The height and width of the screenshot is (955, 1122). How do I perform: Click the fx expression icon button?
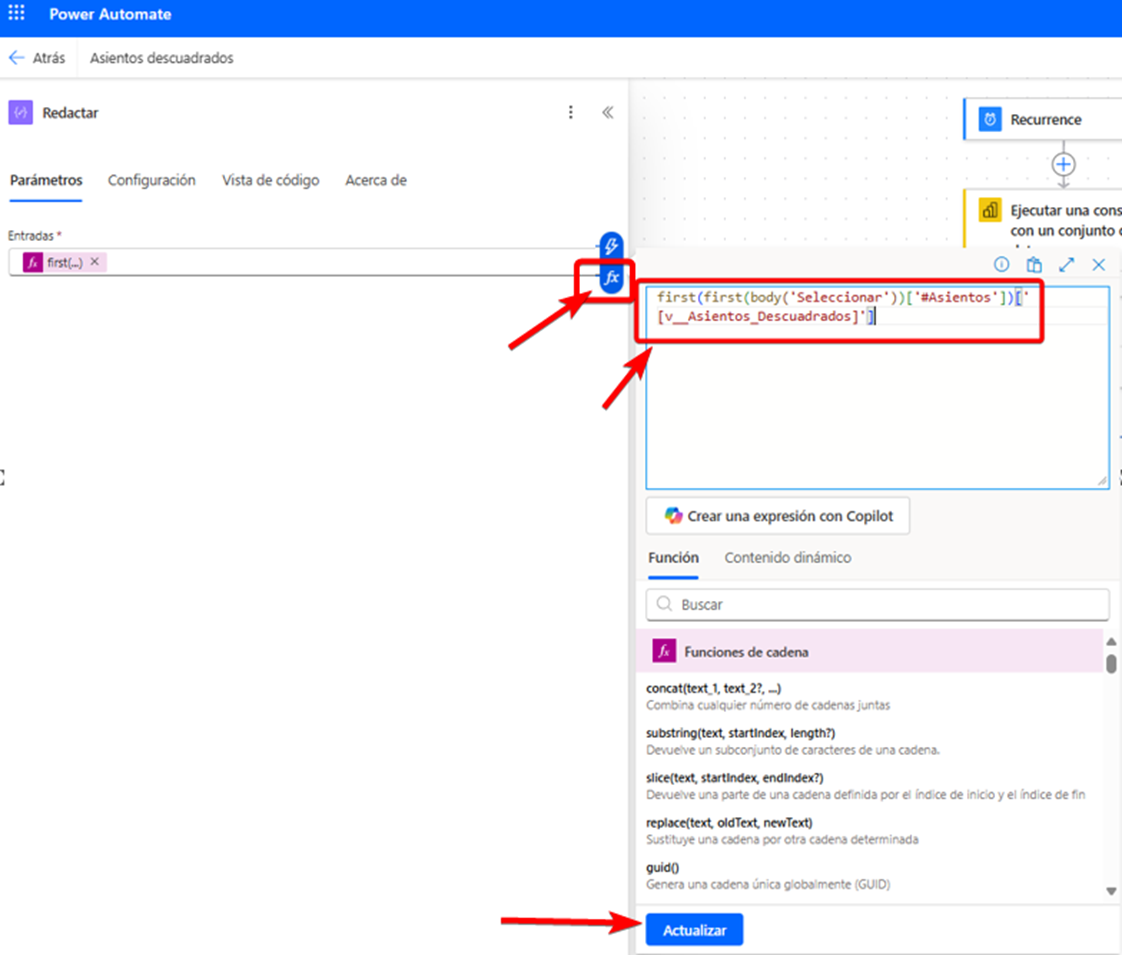pyautogui.click(x=612, y=277)
